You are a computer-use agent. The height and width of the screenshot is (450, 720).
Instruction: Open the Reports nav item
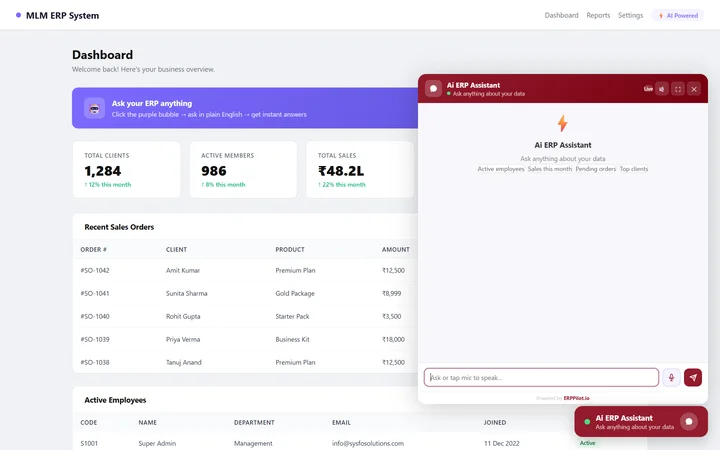(x=598, y=15)
